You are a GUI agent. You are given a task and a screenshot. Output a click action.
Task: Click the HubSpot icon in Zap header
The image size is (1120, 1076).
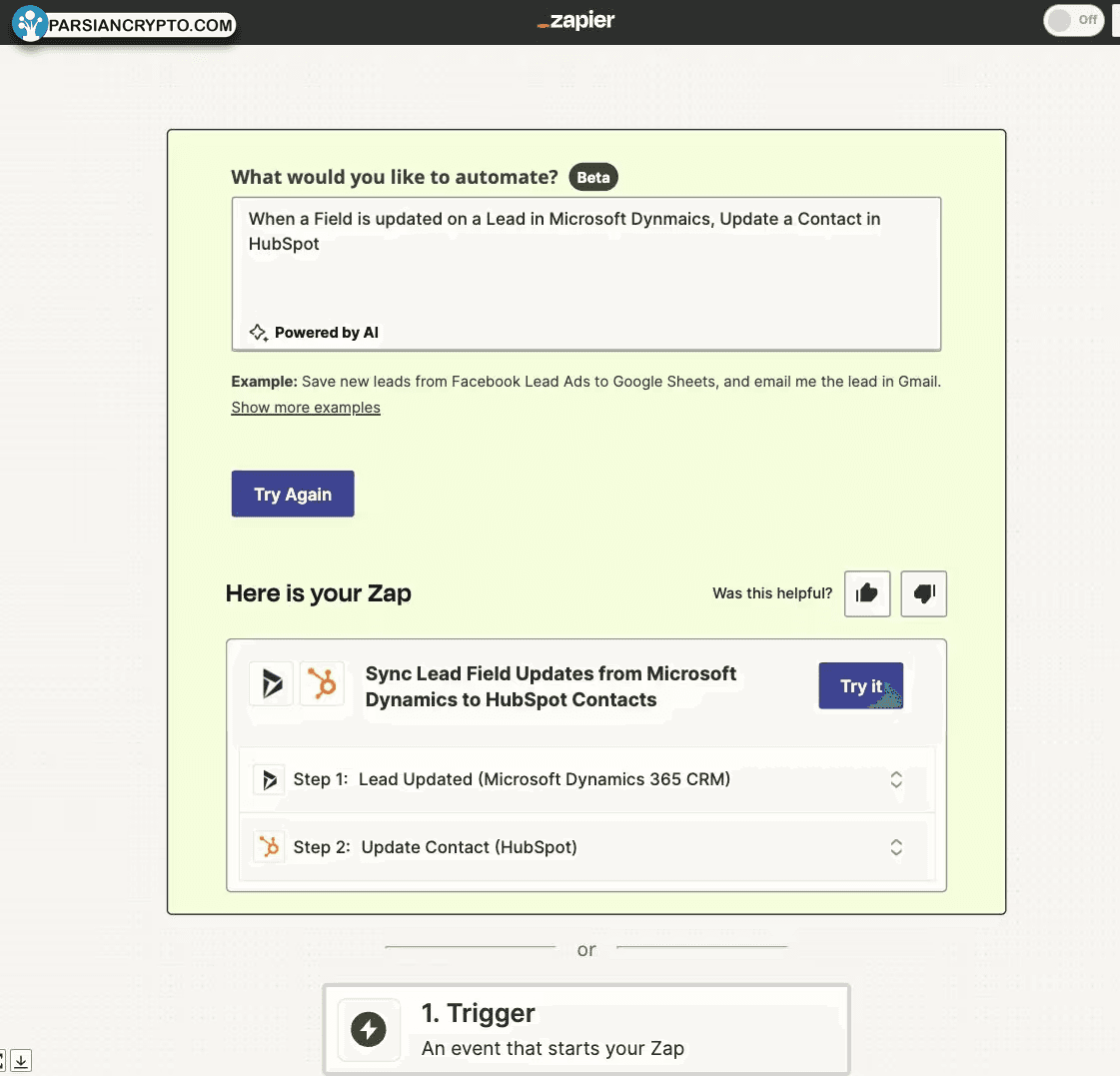click(322, 683)
